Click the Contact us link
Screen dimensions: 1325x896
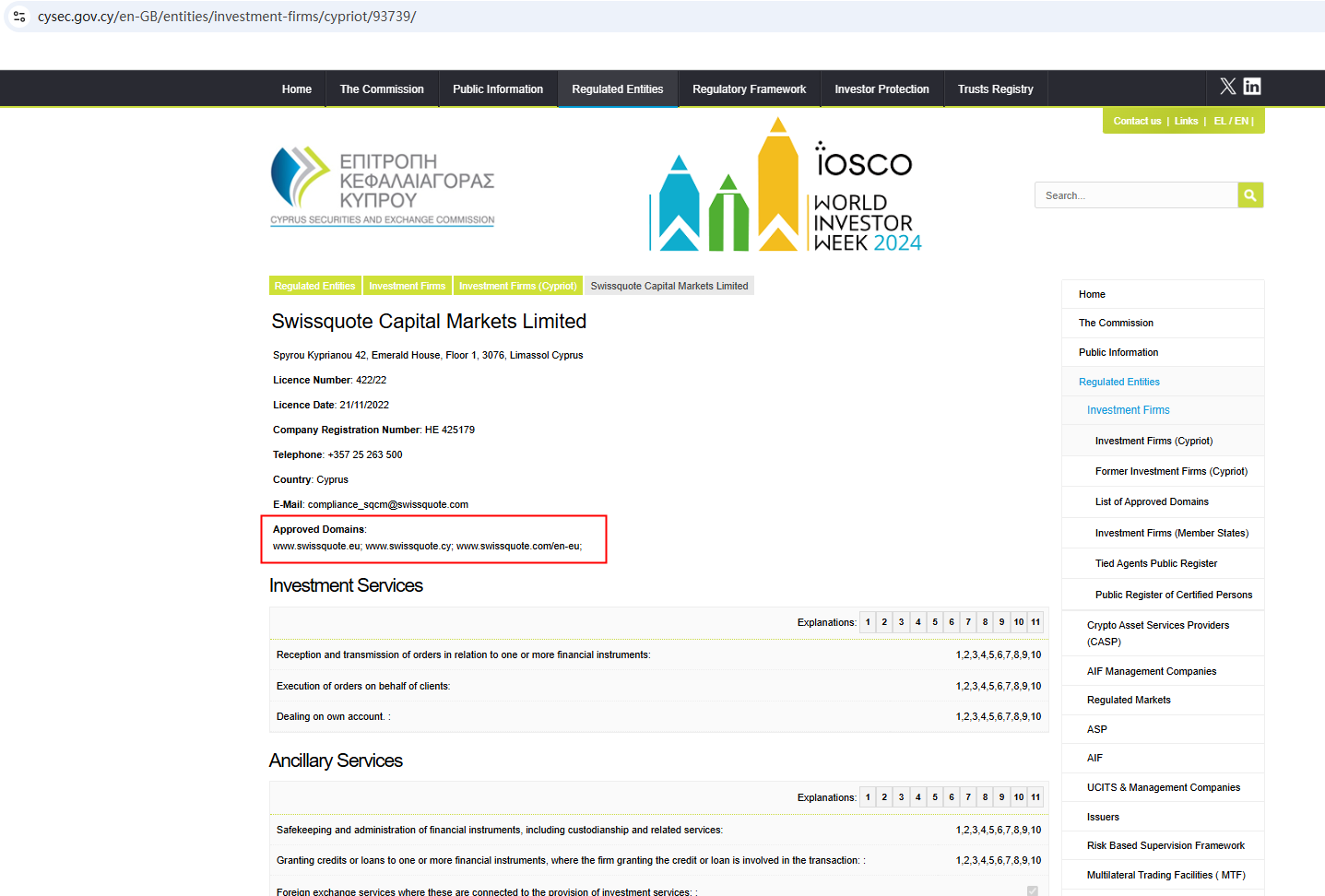coord(1137,121)
